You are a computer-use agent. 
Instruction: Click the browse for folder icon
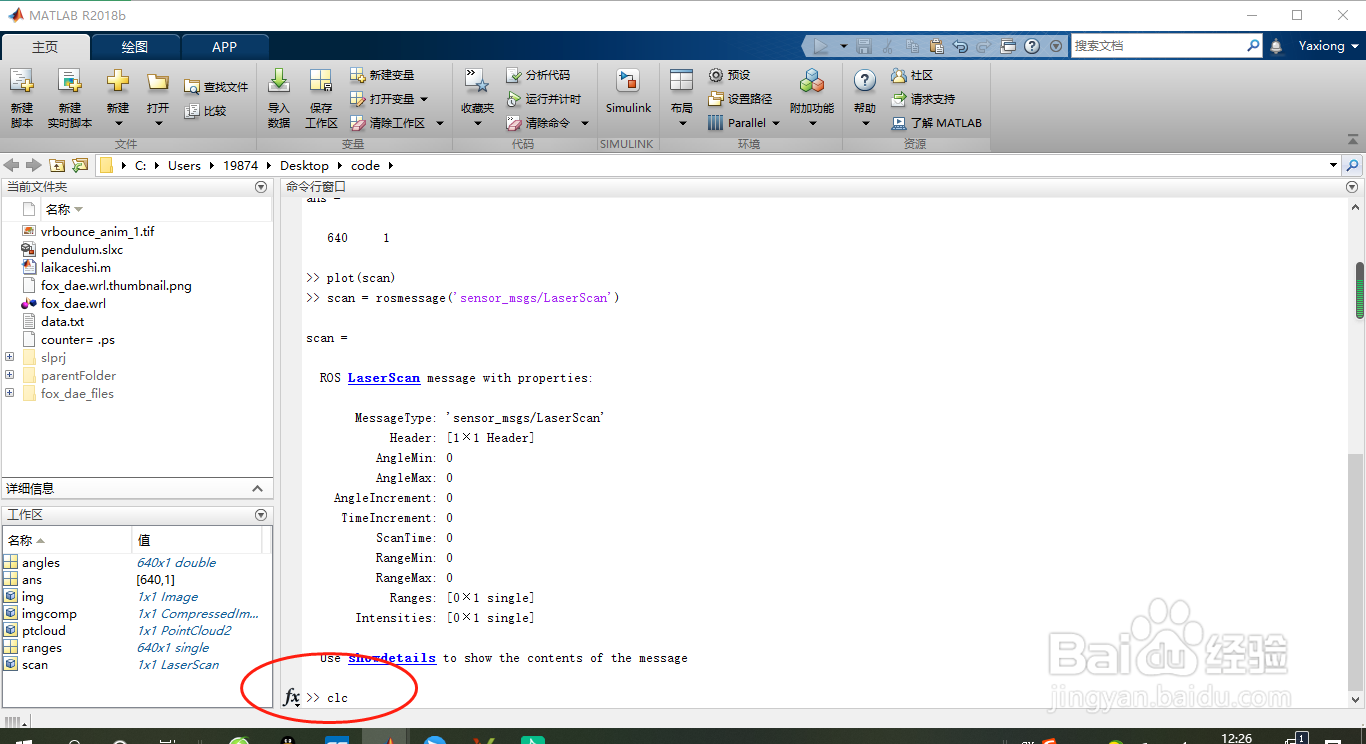coord(80,165)
